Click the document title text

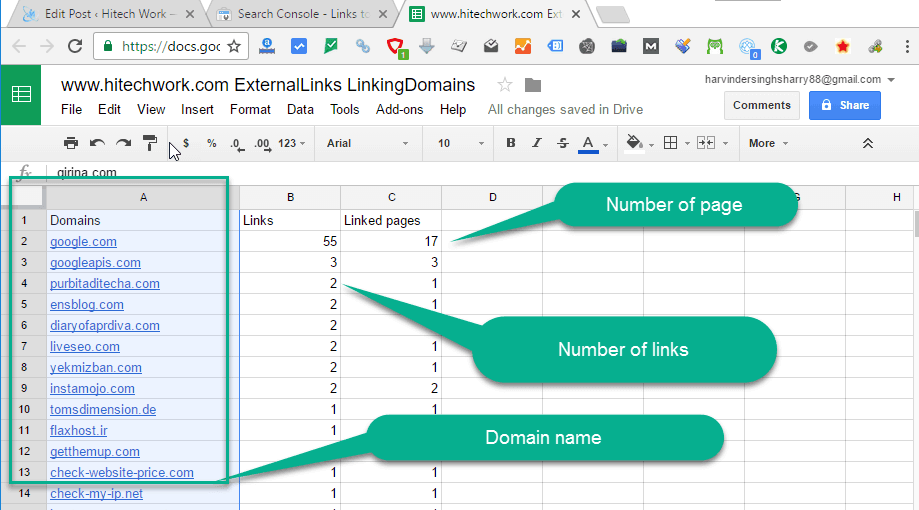(x=268, y=86)
